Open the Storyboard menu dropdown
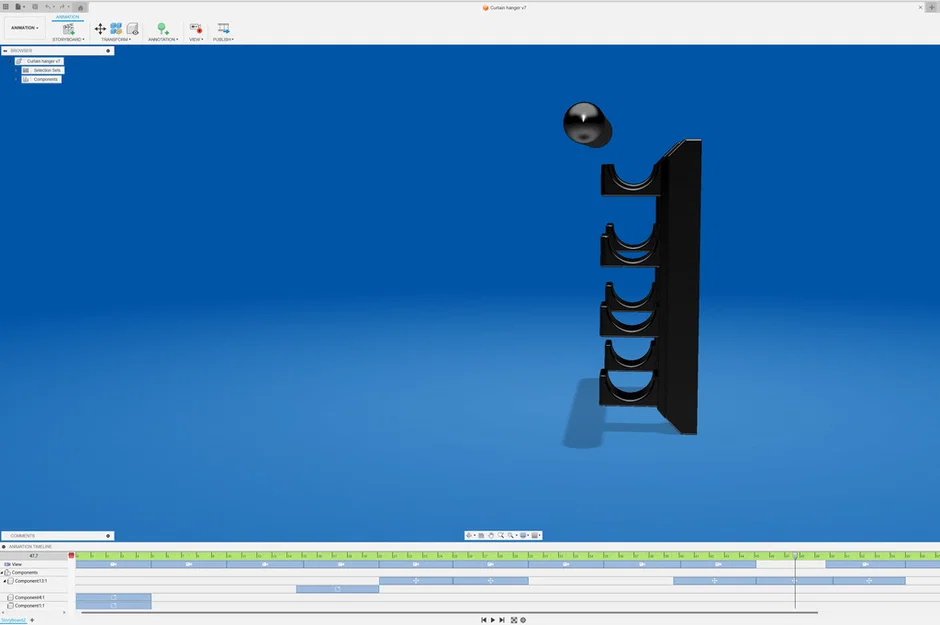 pyautogui.click(x=68, y=40)
